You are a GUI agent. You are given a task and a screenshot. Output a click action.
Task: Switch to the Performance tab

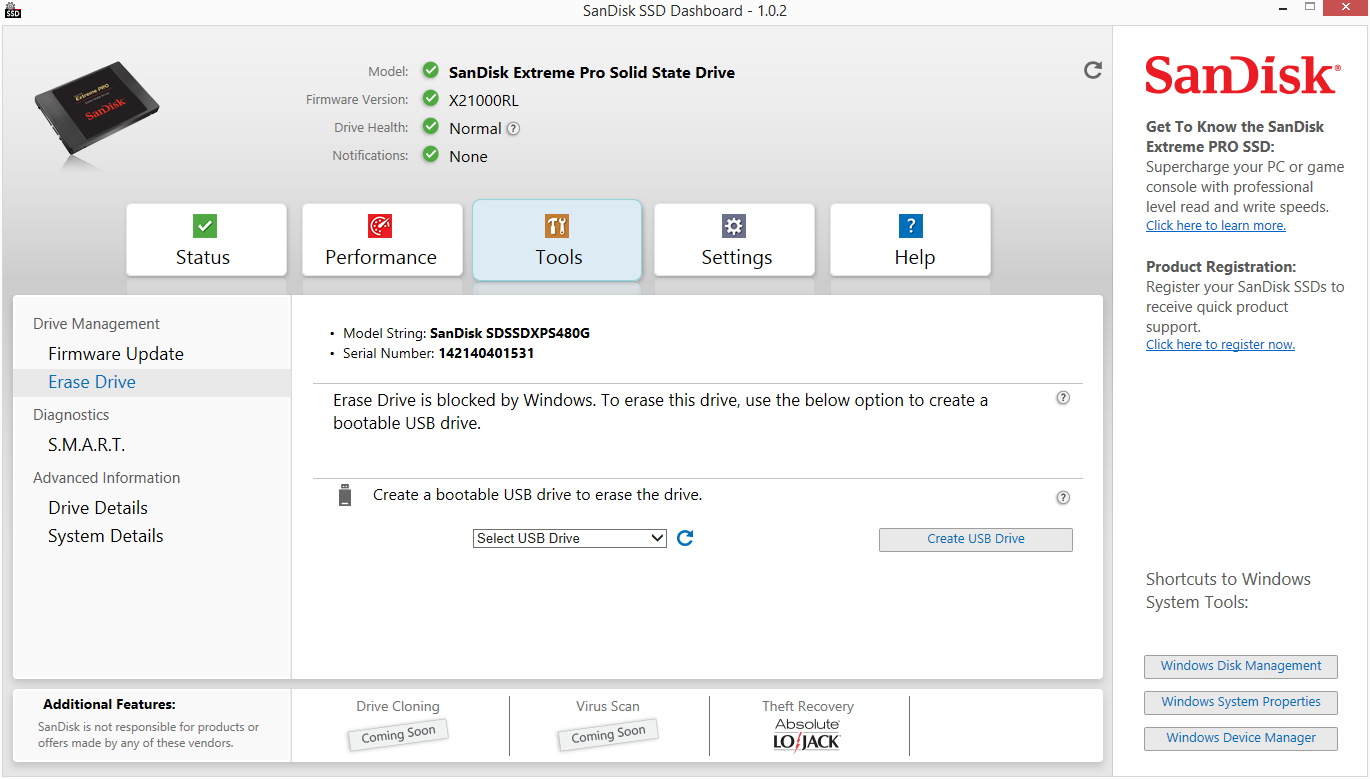click(382, 240)
